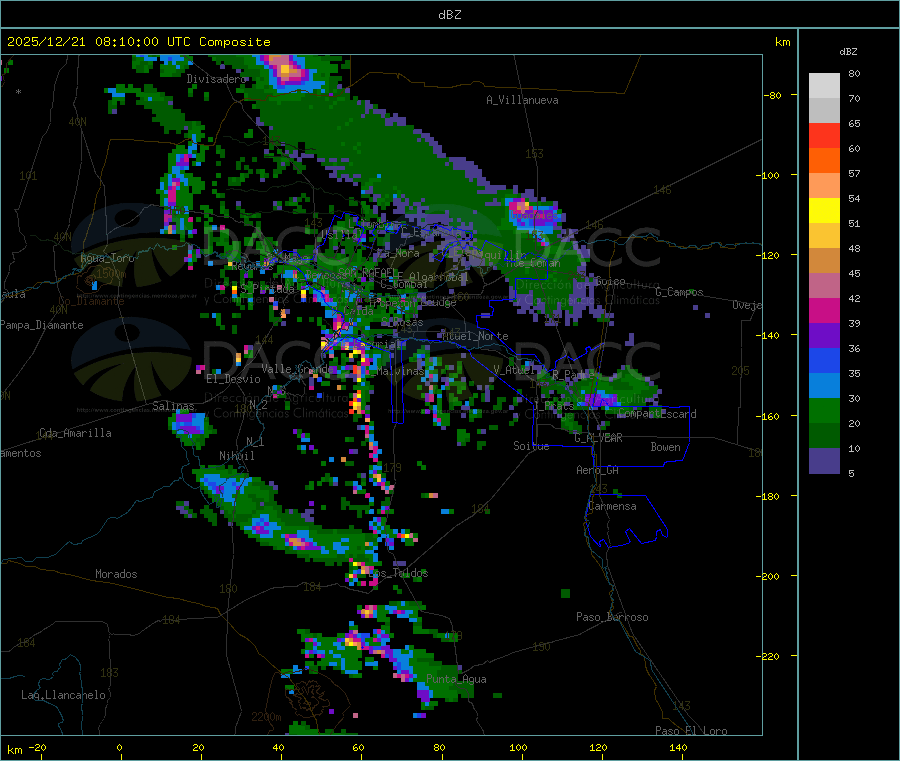The width and height of the screenshot is (900, 761).
Task: Click the 140 km tick on bottom axis
Action: [678, 747]
